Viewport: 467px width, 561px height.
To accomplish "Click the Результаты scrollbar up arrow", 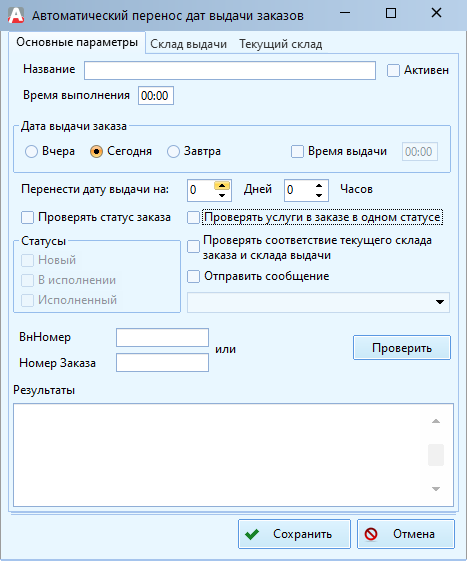I will coord(436,421).
